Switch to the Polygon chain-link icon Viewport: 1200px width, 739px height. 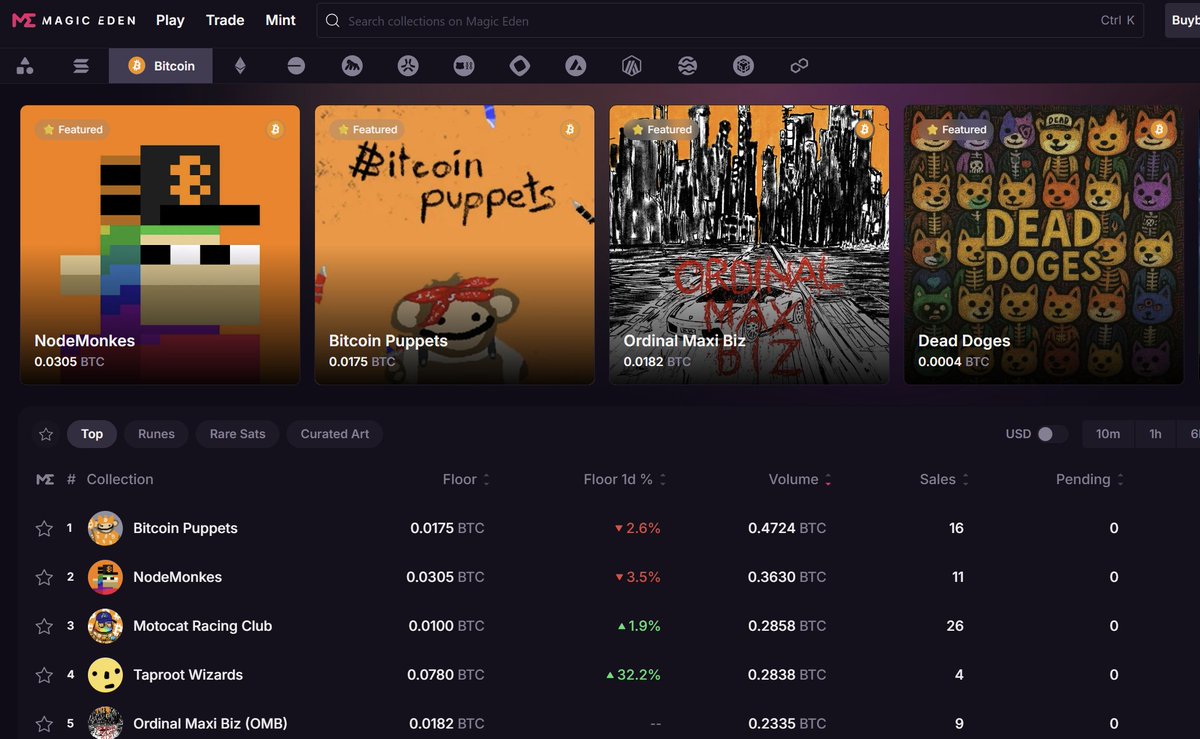tap(799, 66)
